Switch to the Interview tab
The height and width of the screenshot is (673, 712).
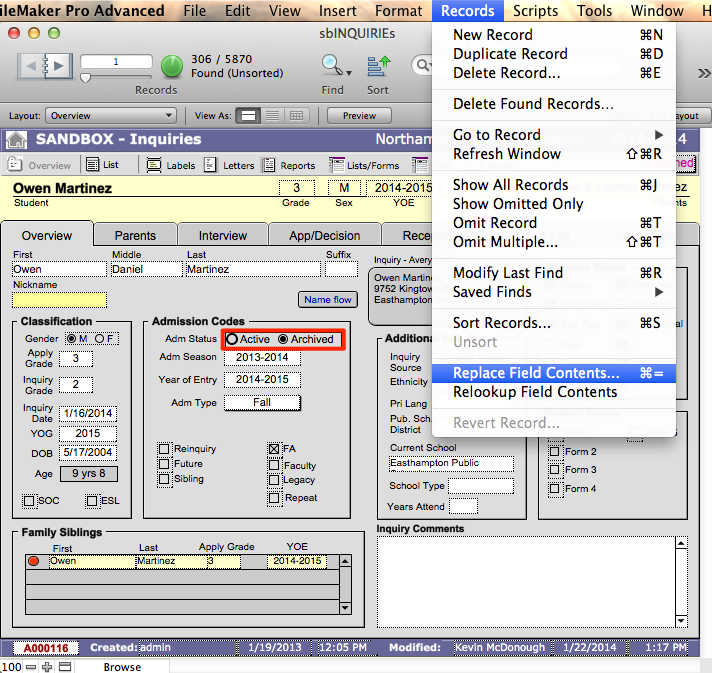point(222,236)
